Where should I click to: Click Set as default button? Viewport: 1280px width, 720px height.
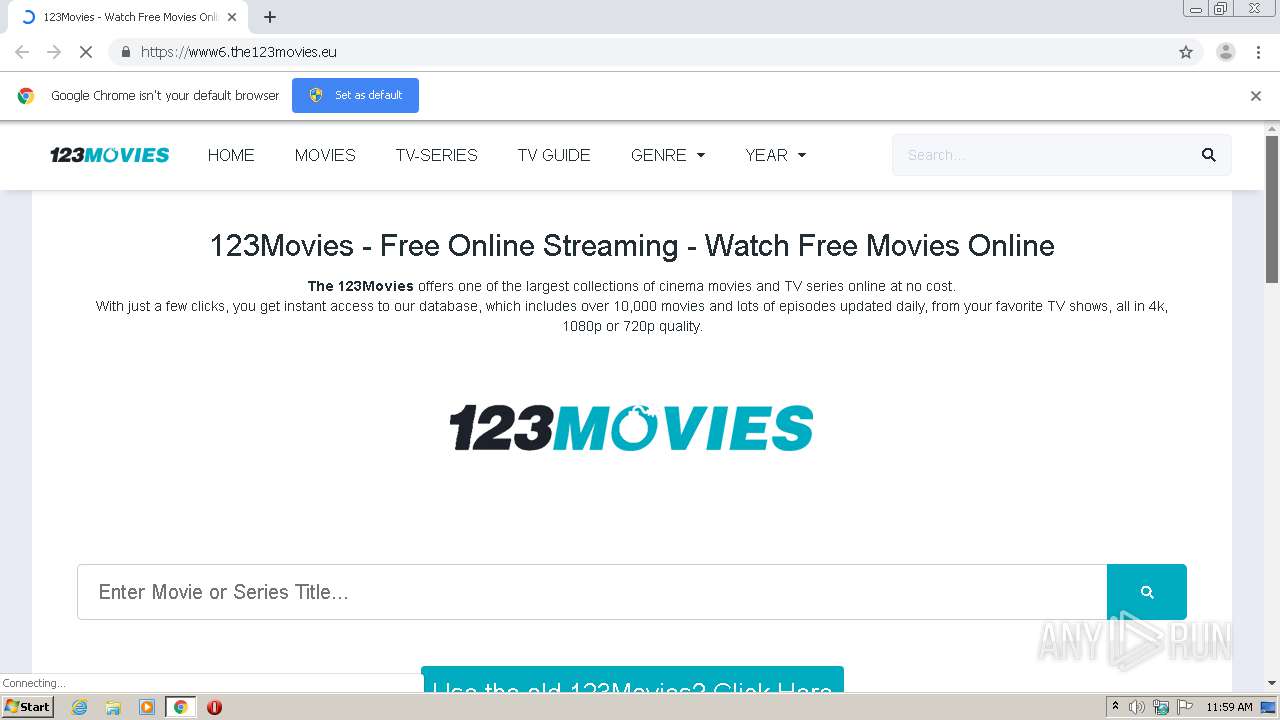click(355, 95)
